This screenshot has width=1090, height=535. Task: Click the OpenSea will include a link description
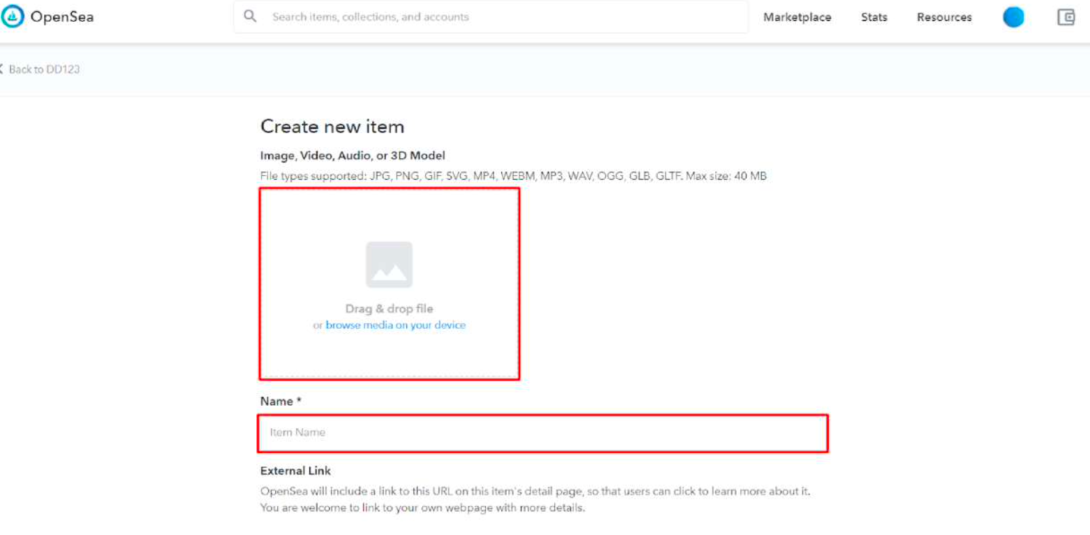pyautogui.click(x=535, y=500)
